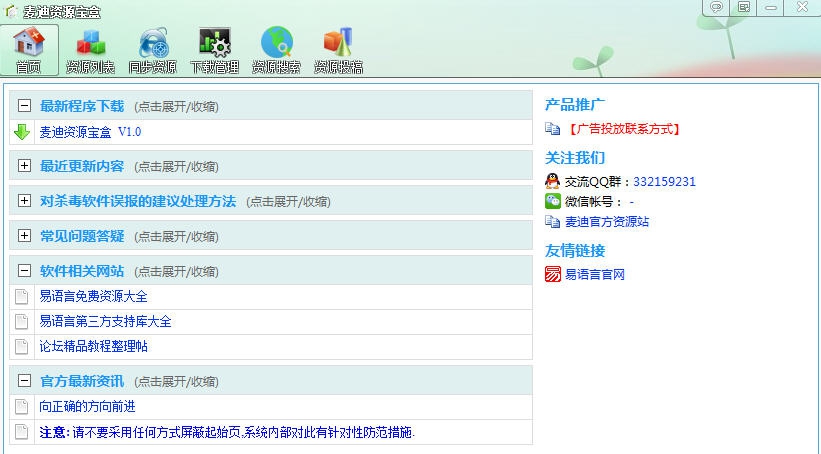This screenshot has width=821, height=454.
Task: Open the 广告投放联系方式 link
Action: [624, 129]
